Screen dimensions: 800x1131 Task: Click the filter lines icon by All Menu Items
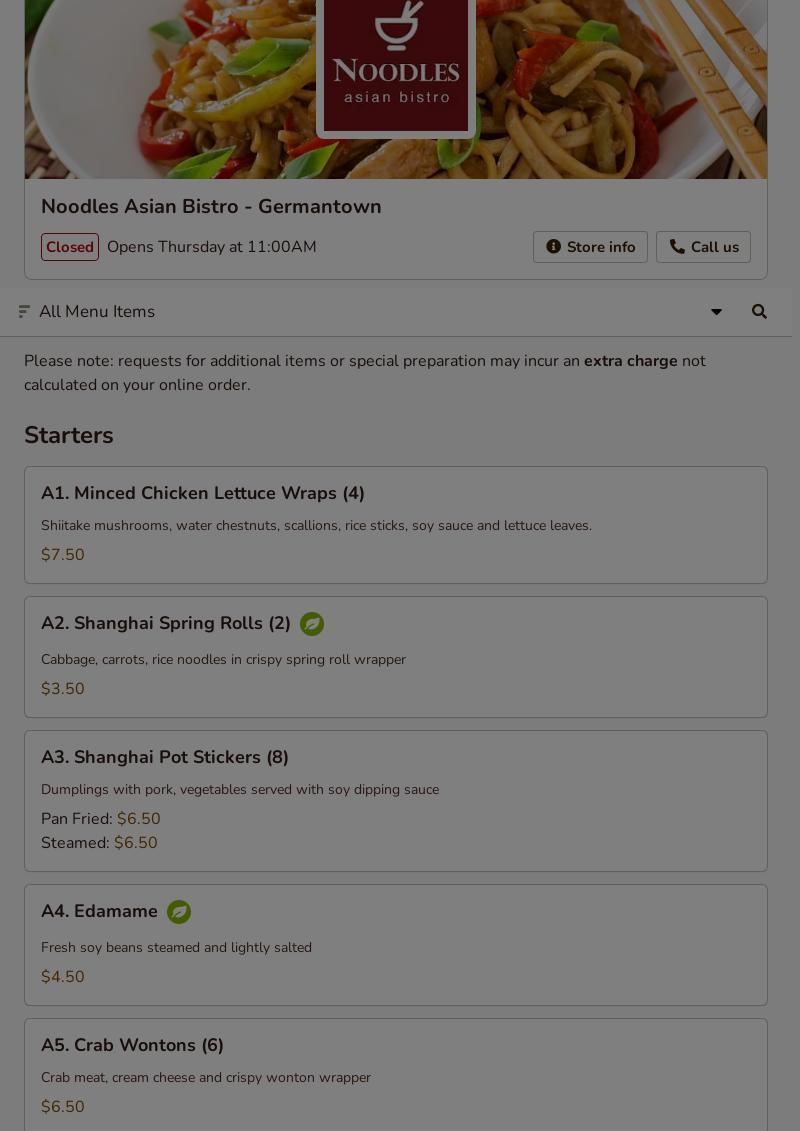point(24,312)
